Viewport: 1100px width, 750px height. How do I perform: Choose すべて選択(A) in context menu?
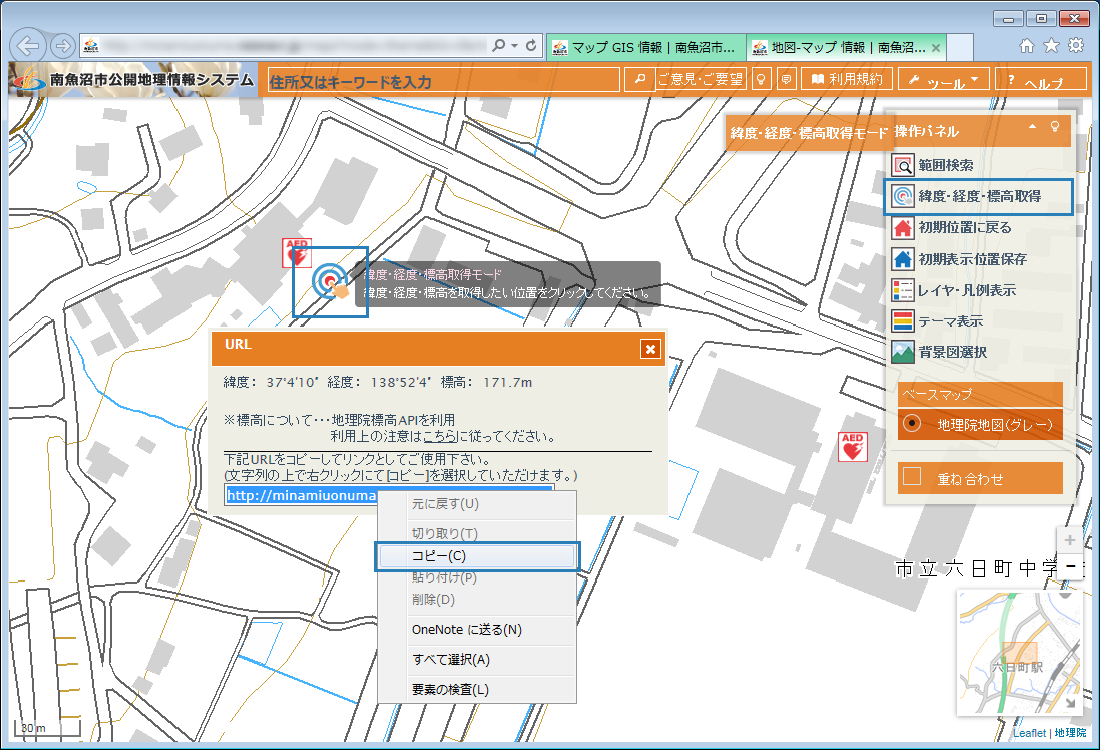point(477,659)
